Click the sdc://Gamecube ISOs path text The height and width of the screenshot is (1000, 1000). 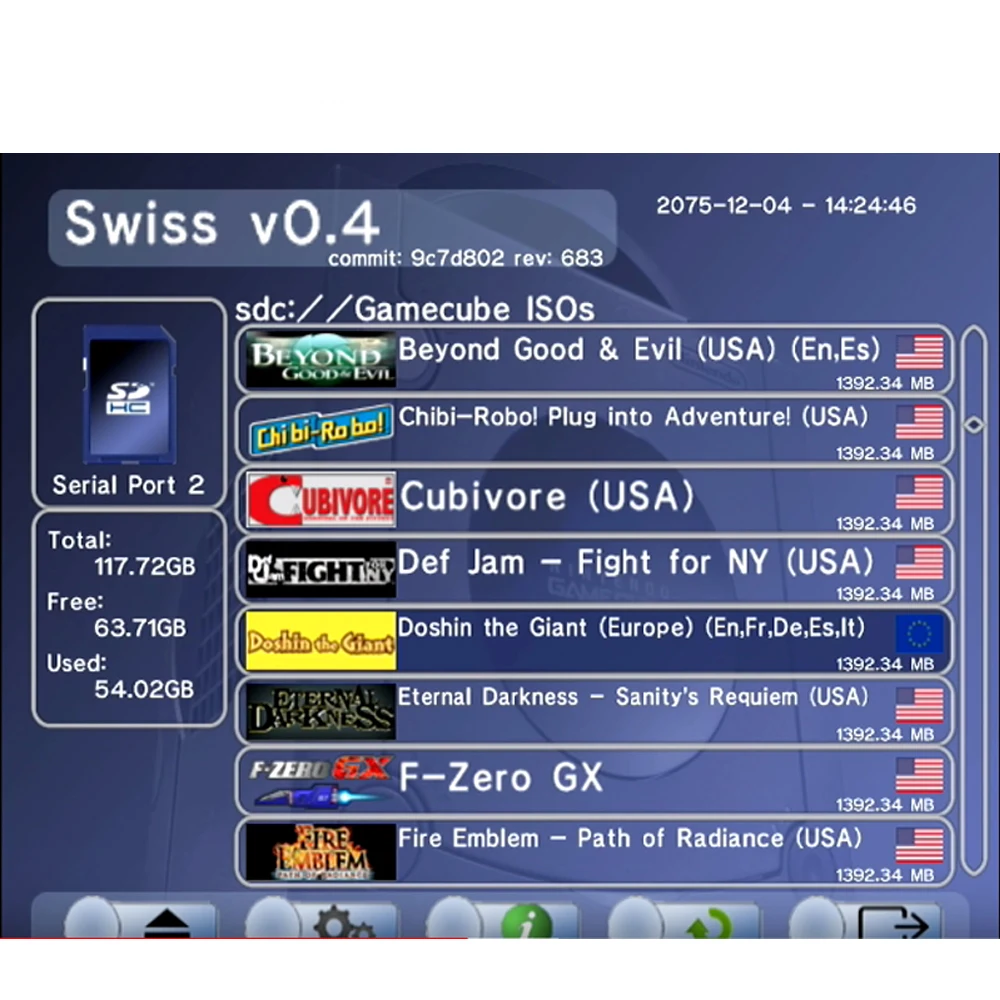pyautogui.click(x=415, y=309)
